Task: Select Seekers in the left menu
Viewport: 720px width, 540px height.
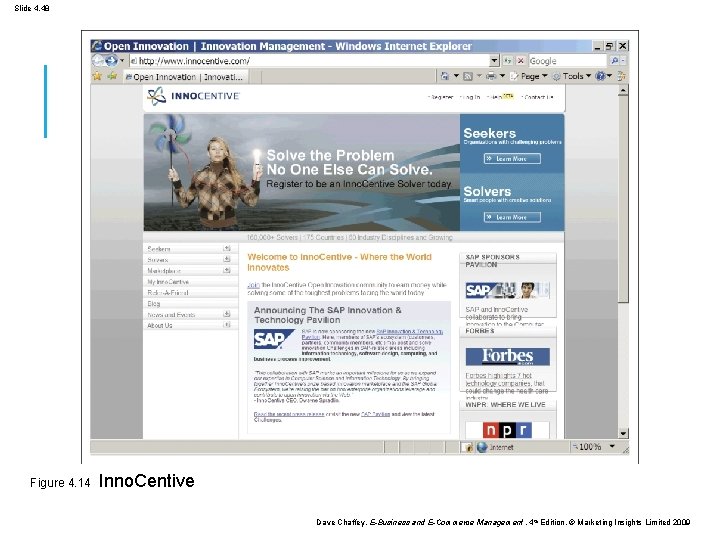Action: coord(159,249)
